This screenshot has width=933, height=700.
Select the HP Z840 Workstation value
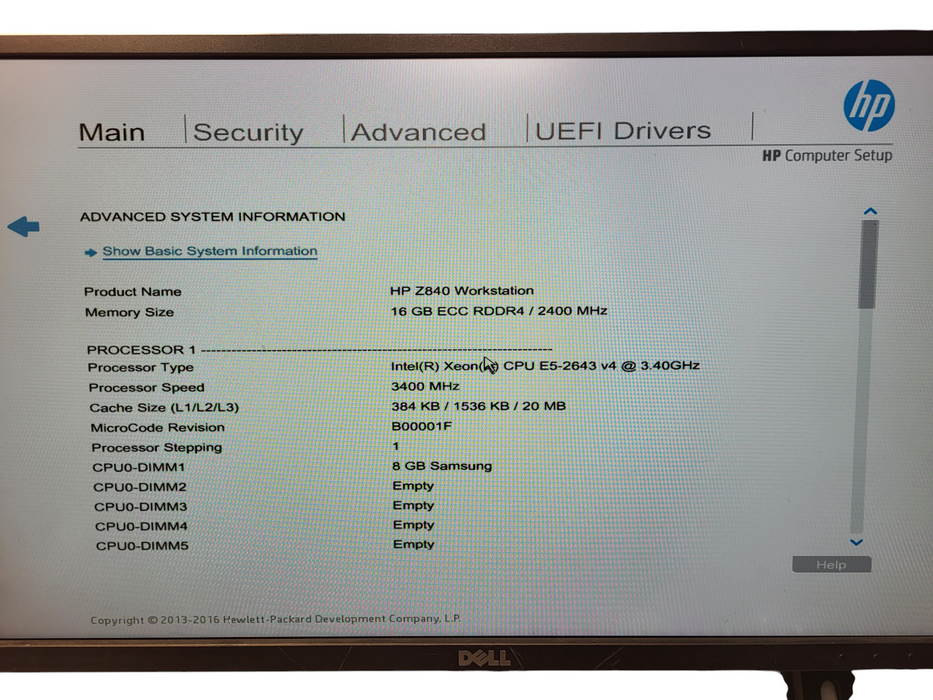click(462, 290)
